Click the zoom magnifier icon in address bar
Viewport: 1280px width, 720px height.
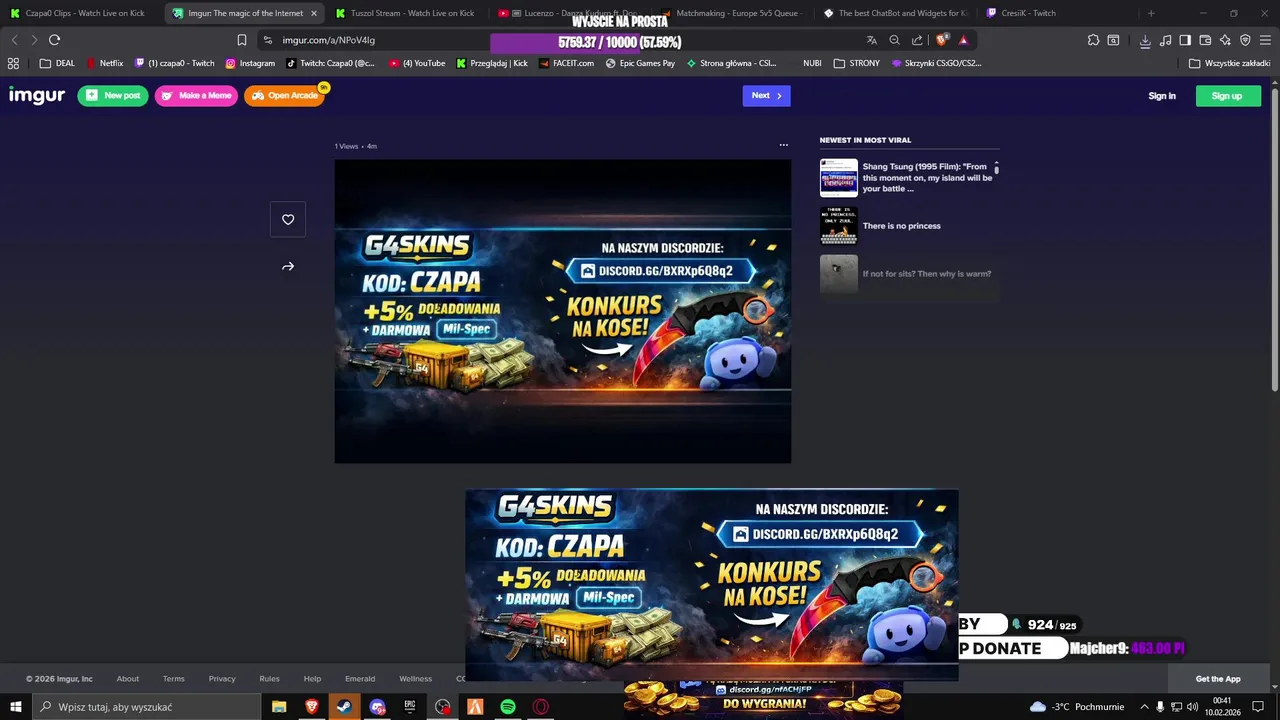click(894, 40)
